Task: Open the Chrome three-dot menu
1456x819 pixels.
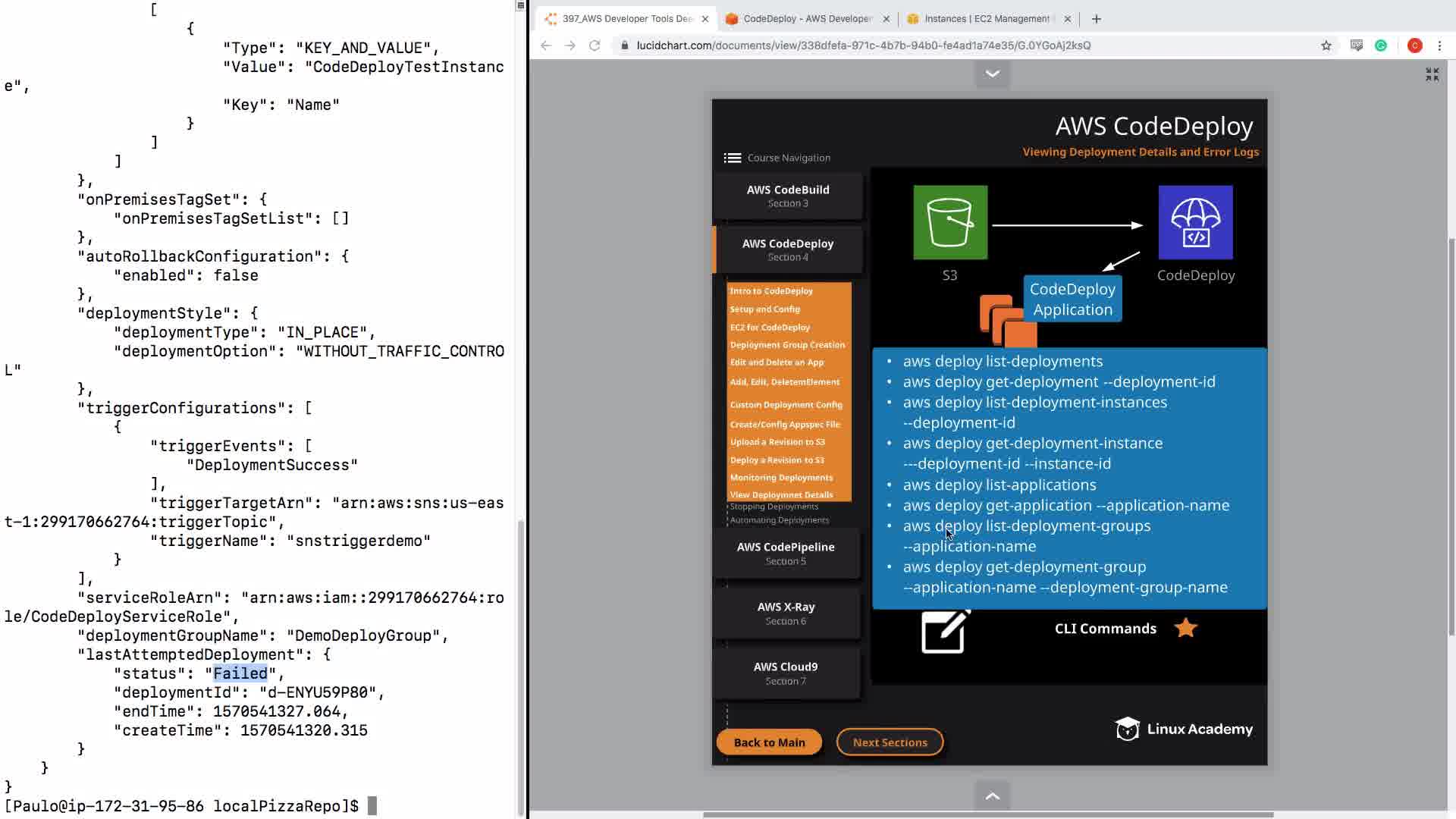Action: click(x=1439, y=45)
